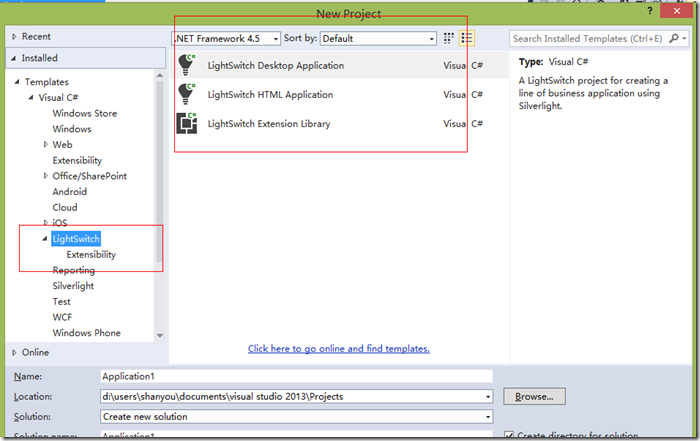Image resolution: width=700 pixels, height=441 pixels.
Task: Click the Browse button
Action: click(x=534, y=396)
